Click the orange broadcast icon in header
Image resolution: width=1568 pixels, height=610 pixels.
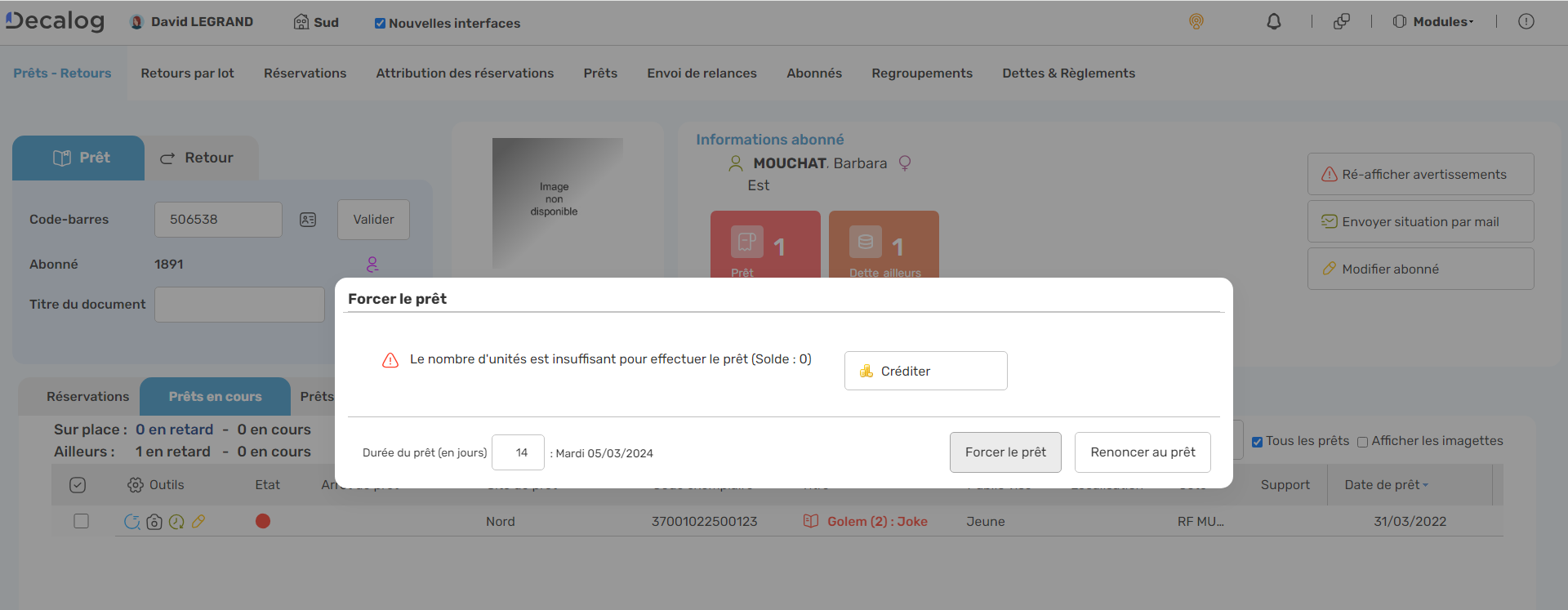point(1196,22)
